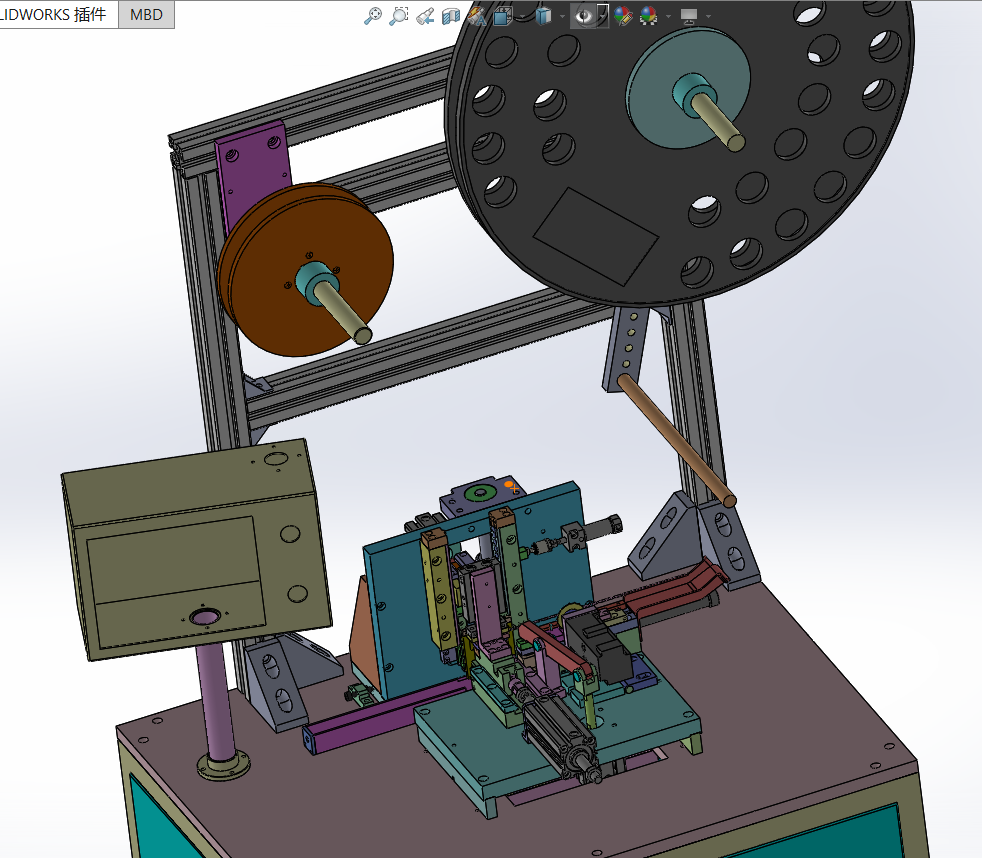Viewport: 982px width, 858px height.
Task: Open the Edit Appearance color ball
Action: (x=623, y=16)
